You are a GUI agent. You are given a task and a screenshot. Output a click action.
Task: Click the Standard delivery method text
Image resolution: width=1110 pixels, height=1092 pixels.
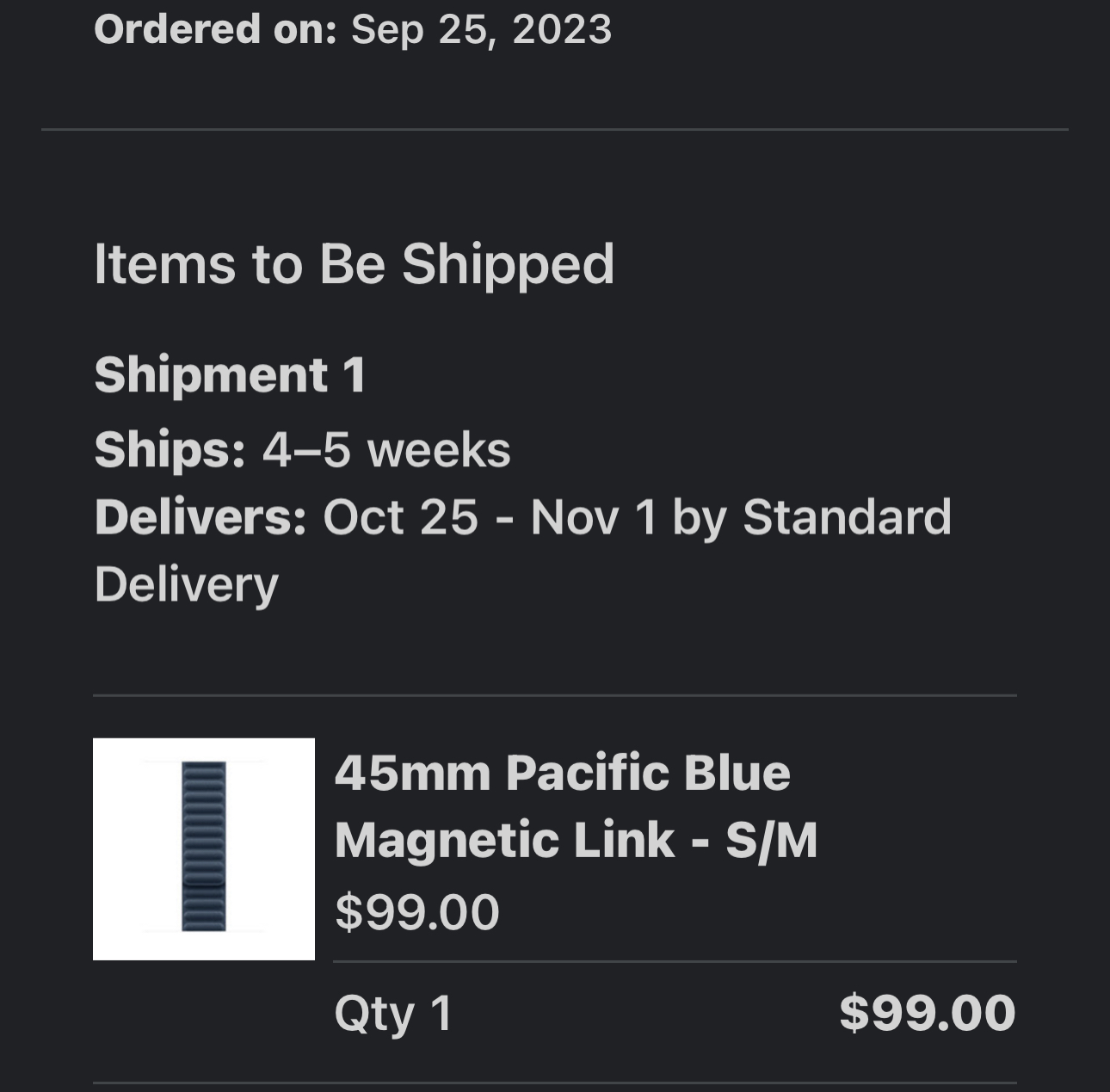pyautogui.click(x=847, y=517)
